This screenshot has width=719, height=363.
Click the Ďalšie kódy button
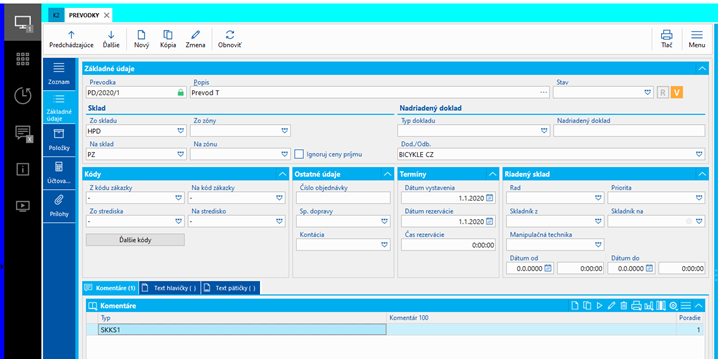[x=135, y=240]
